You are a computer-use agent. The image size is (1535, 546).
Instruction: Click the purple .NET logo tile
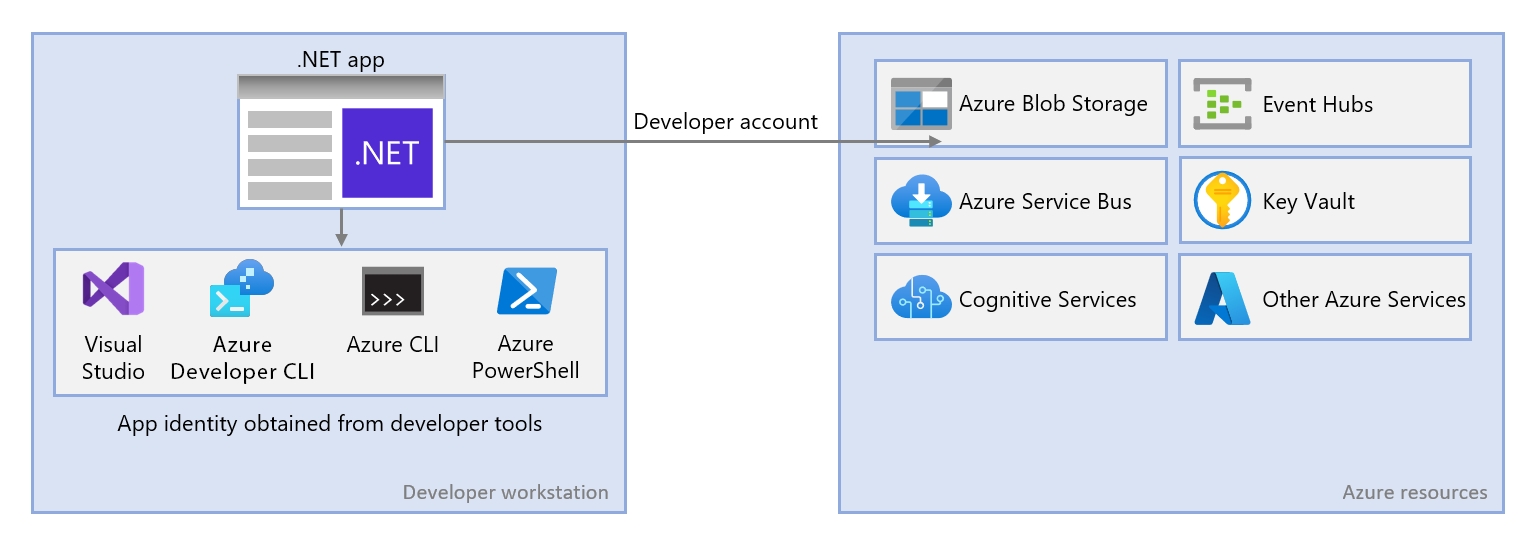pyautogui.click(x=387, y=154)
